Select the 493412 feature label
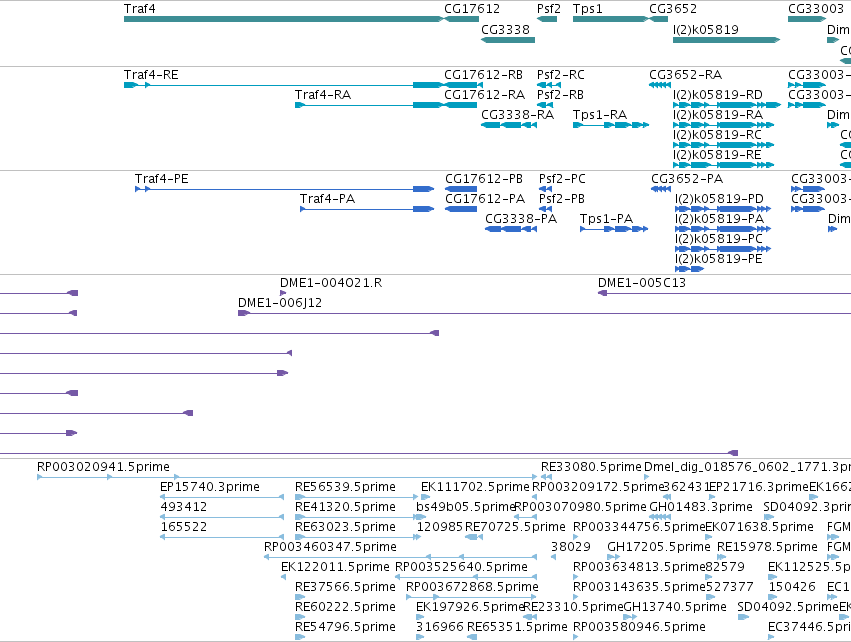 click(183, 507)
